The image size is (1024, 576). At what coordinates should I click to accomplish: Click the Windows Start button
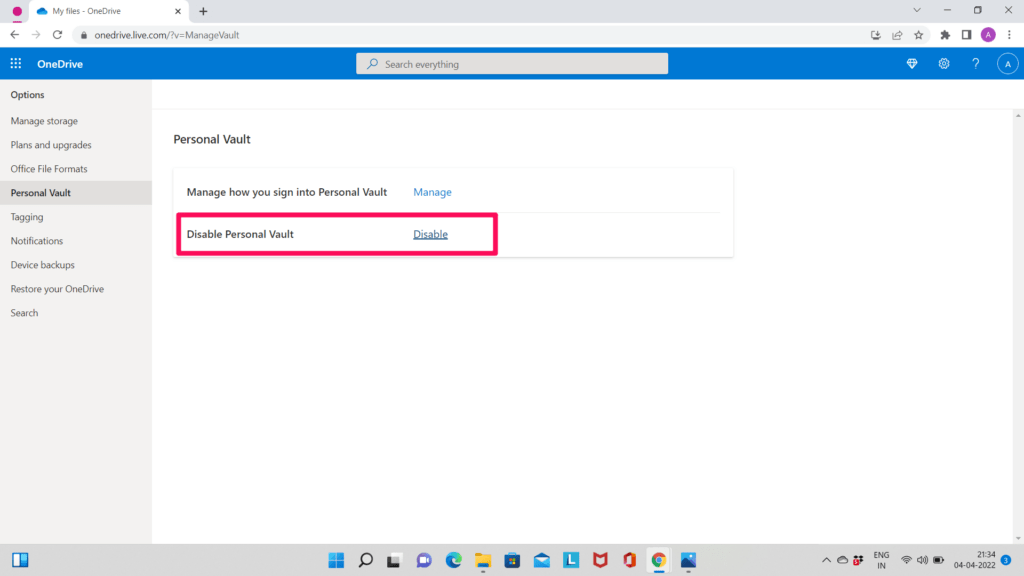click(x=336, y=560)
